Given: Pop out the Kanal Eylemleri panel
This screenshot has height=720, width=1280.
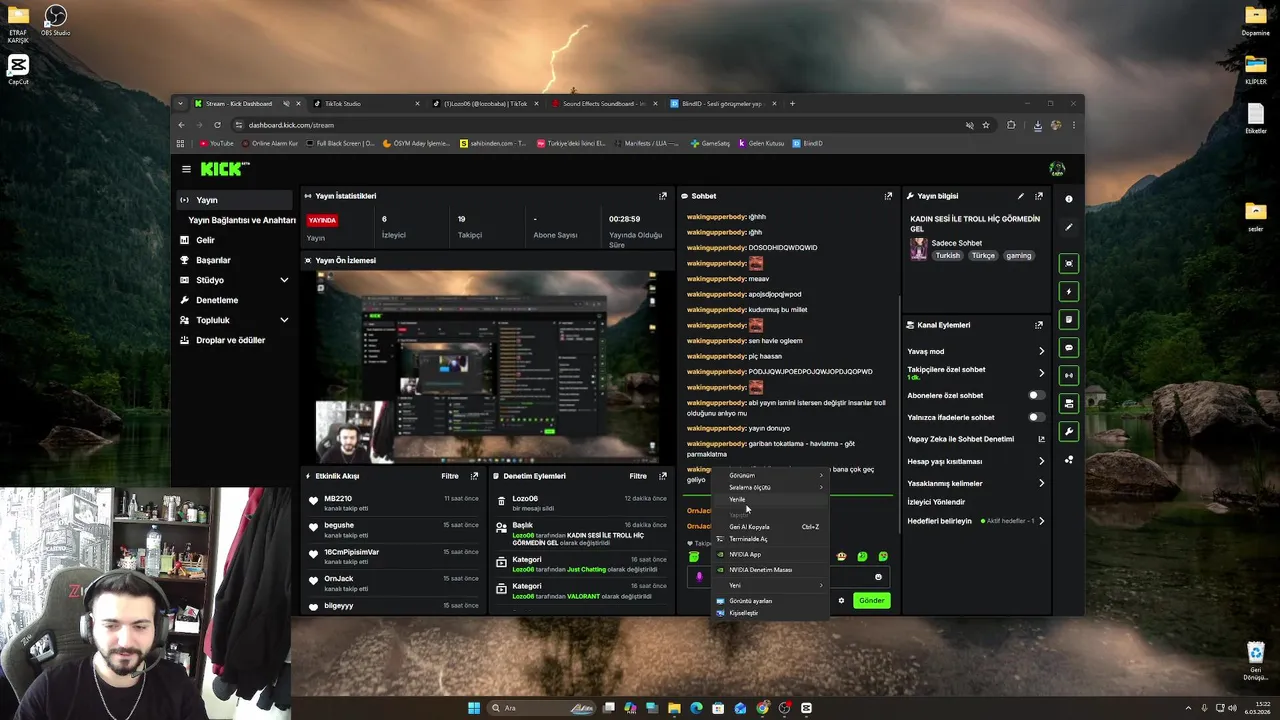Looking at the screenshot, I should click(x=1039, y=325).
